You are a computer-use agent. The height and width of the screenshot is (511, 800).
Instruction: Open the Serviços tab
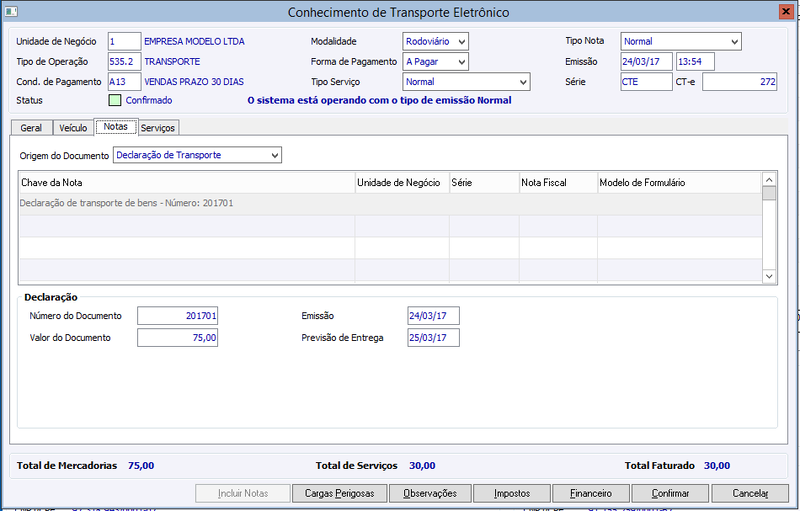(158, 127)
